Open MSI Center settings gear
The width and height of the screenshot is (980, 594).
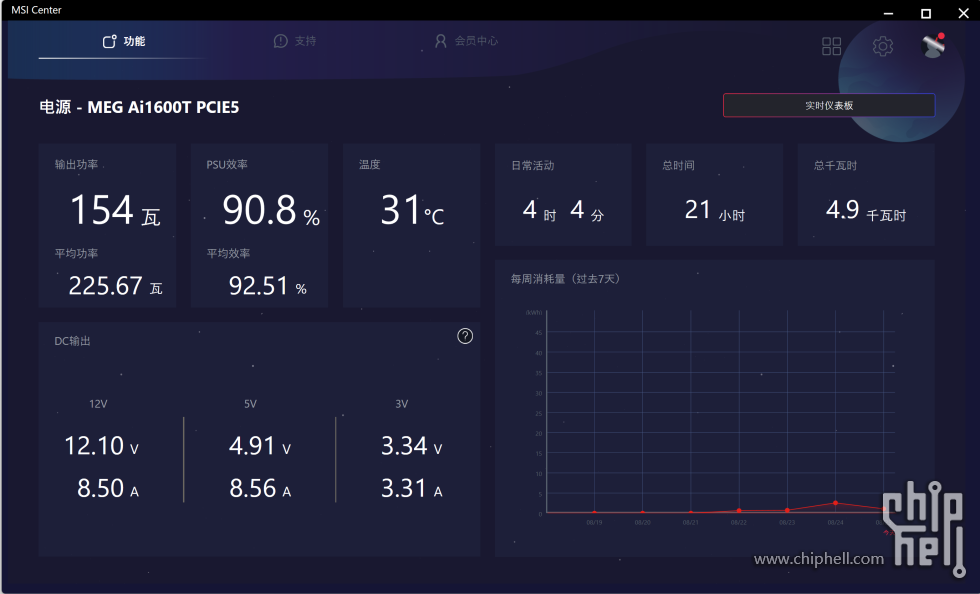pos(882,46)
